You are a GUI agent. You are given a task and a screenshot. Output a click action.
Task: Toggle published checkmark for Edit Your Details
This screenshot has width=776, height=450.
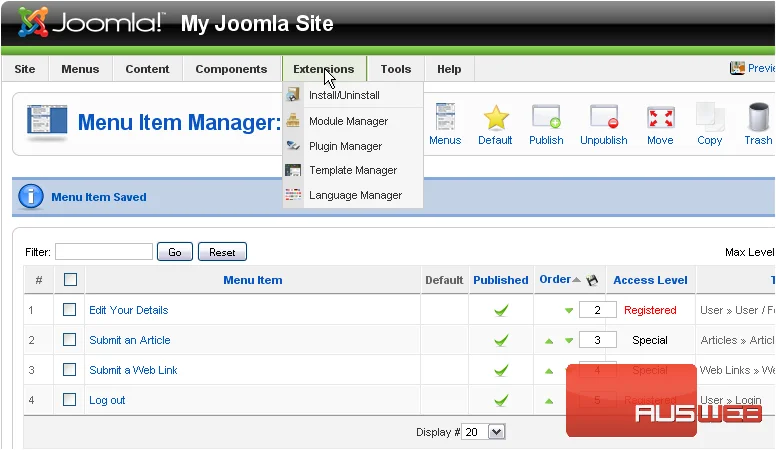(501, 310)
